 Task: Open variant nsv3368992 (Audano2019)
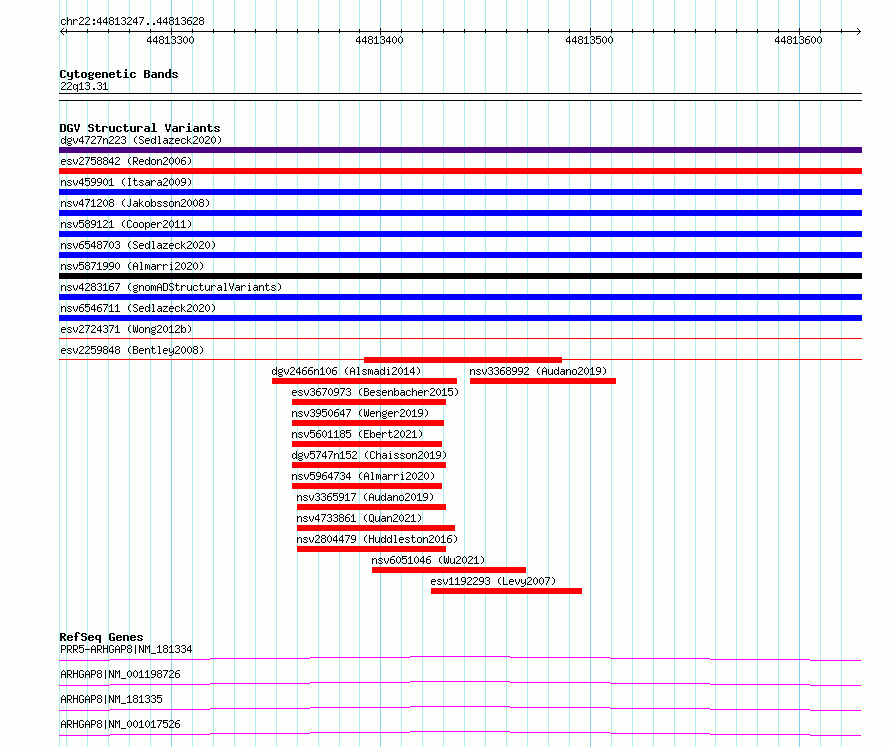(538, 371)
